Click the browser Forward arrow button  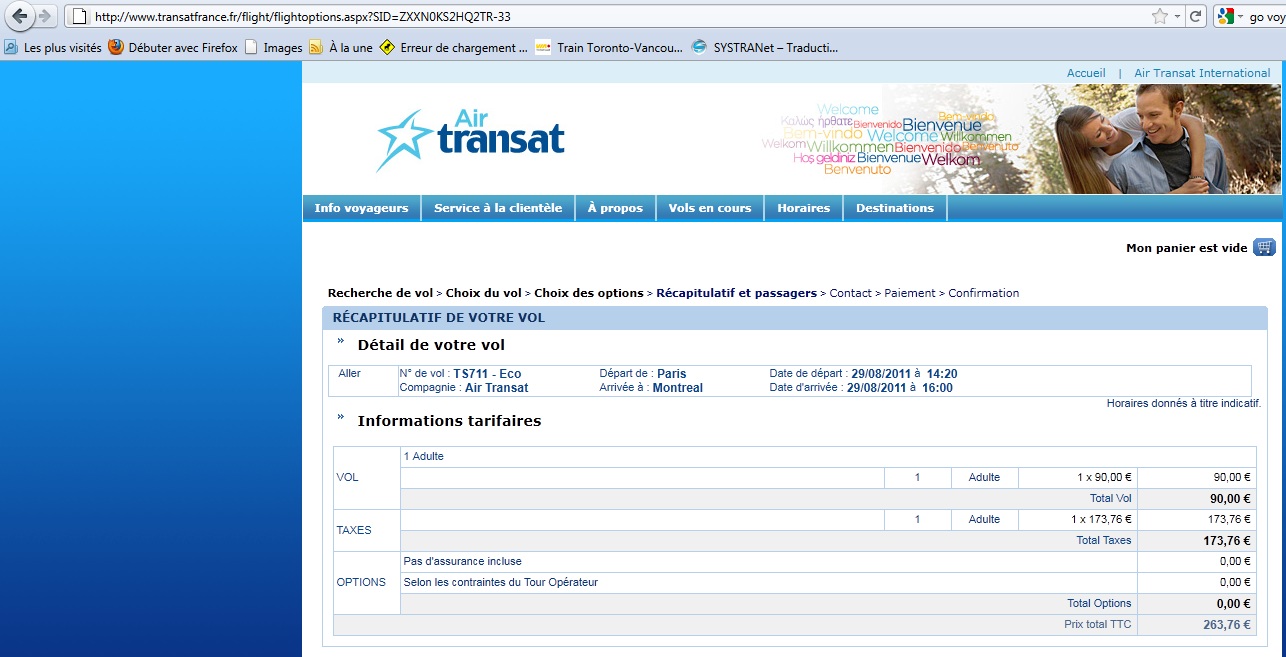point(44,16)
